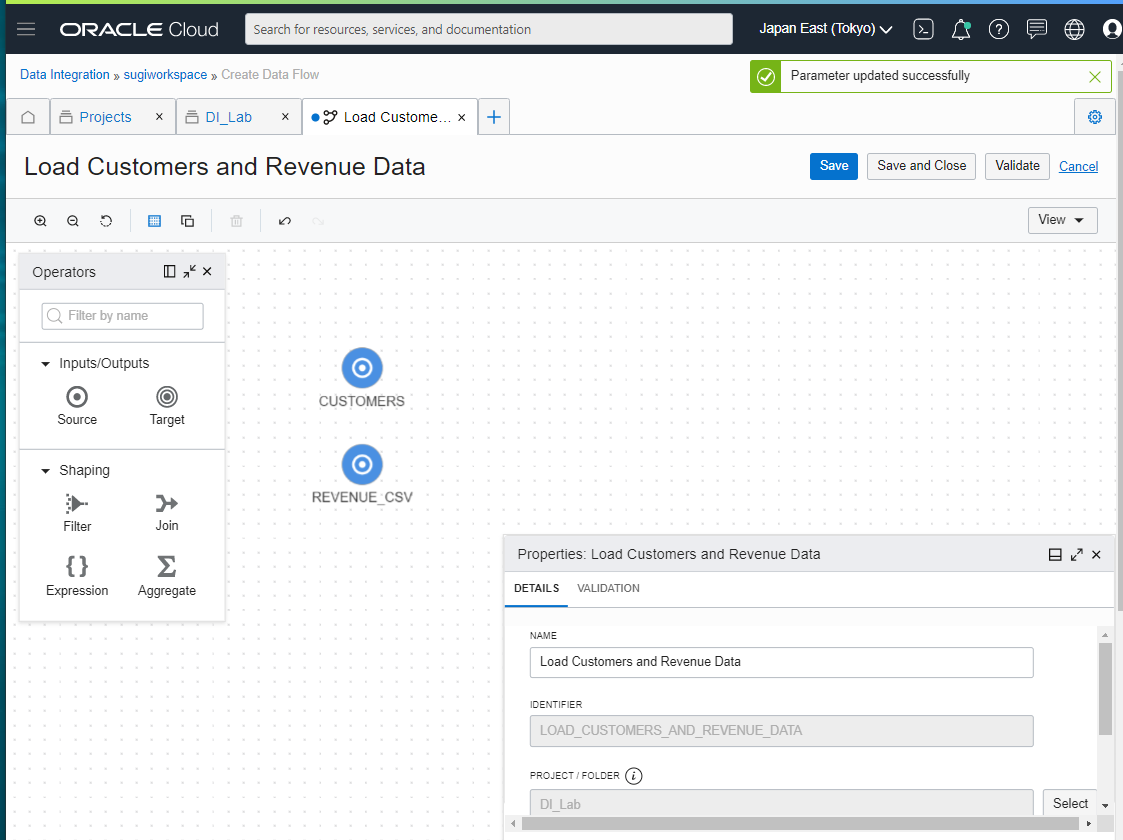The image size is (1123, 840).
Task: Reset canvas zoom
Action: (106, 221)
